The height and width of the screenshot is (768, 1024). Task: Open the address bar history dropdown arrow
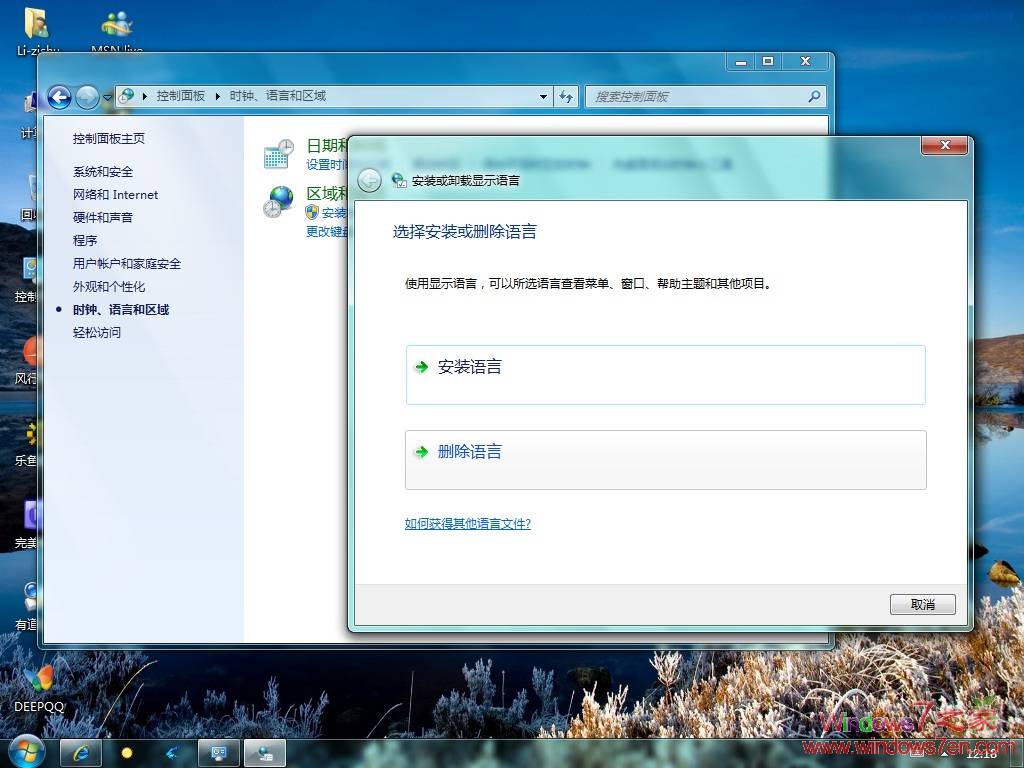pos(542,96)
